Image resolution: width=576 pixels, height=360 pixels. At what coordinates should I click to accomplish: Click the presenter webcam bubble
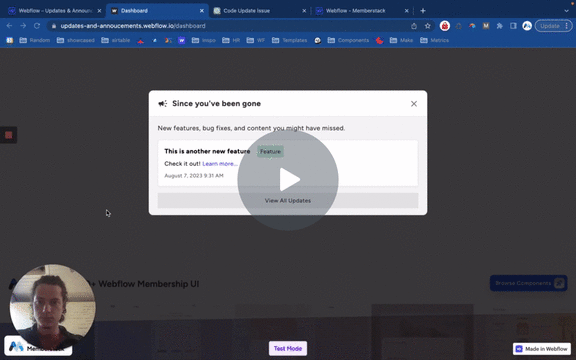pyautogui.click(x=53, y=307)
